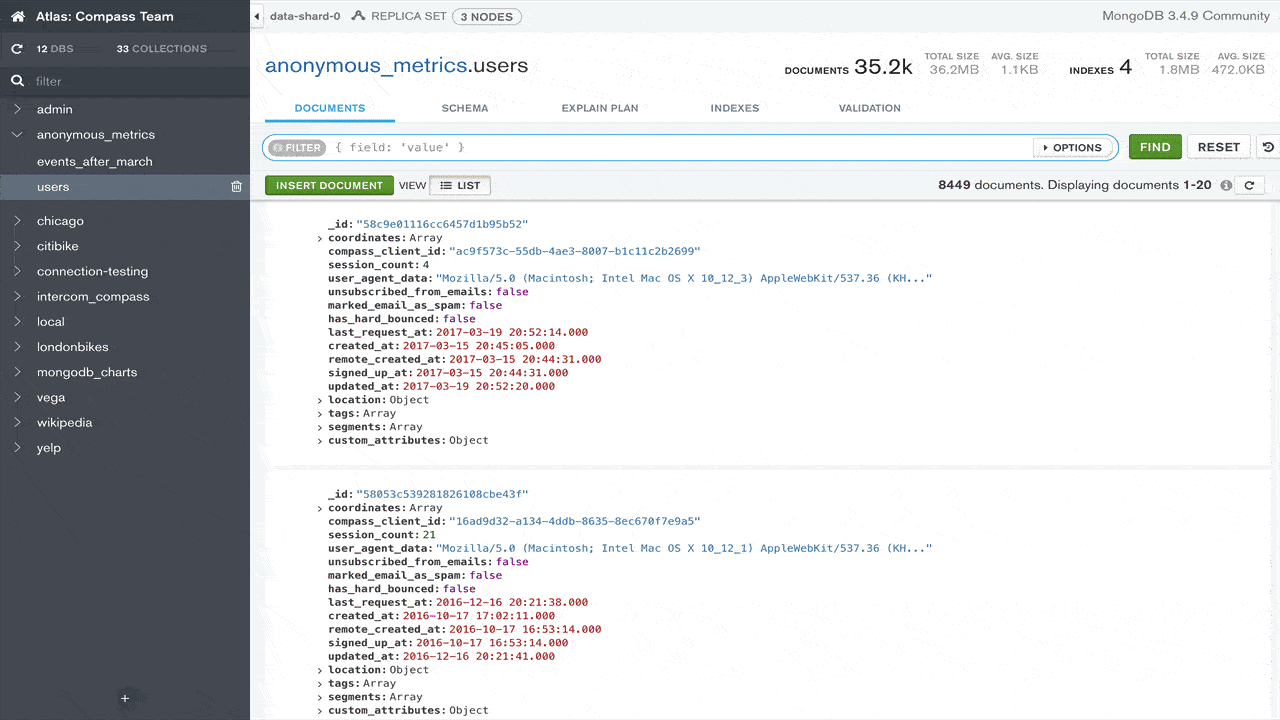Collapse the sidebar using the arrow toggle
The image size is (1280, 720).
[257, 17]
